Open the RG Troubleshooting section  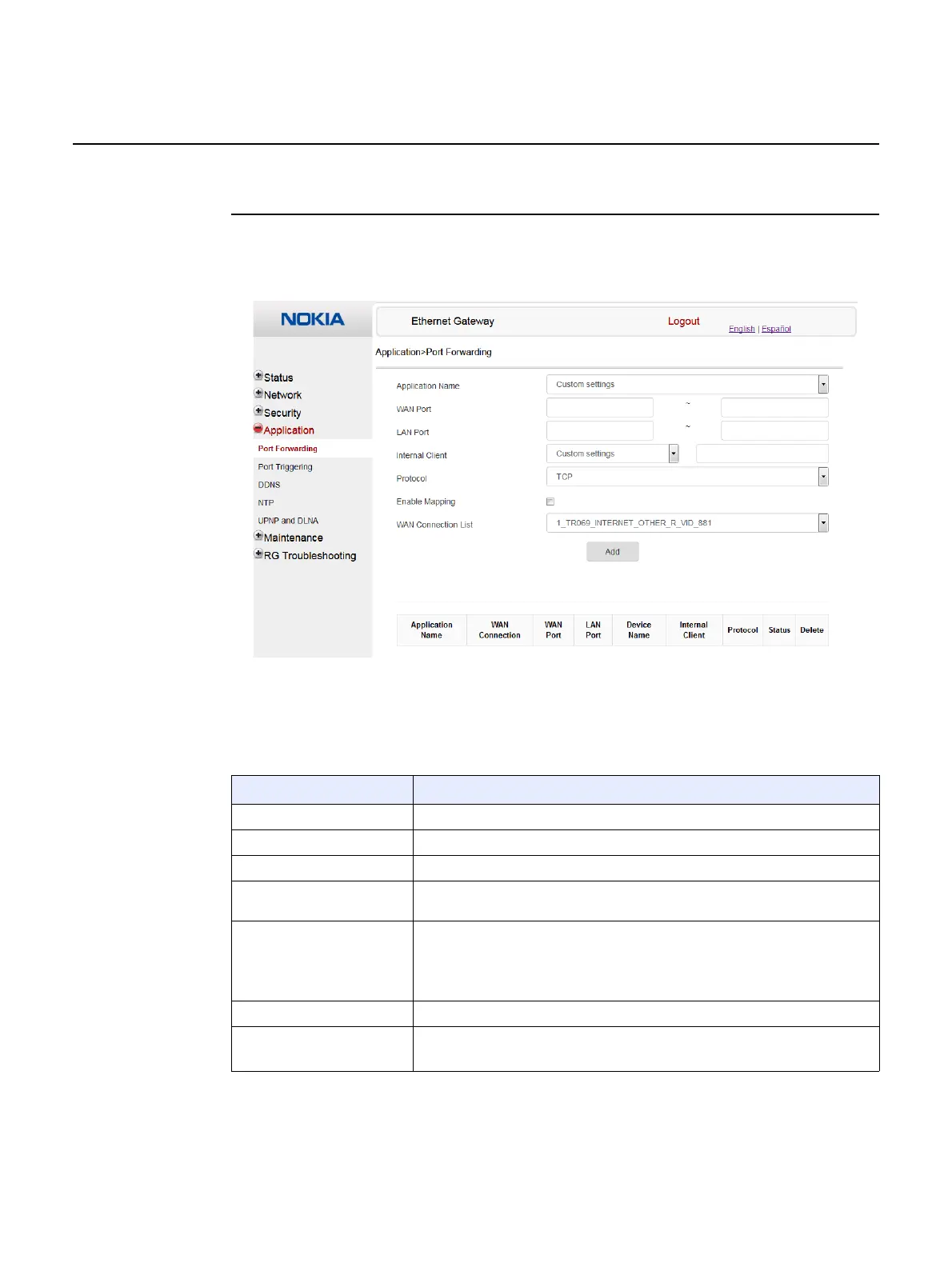click(x=310, y=556)
